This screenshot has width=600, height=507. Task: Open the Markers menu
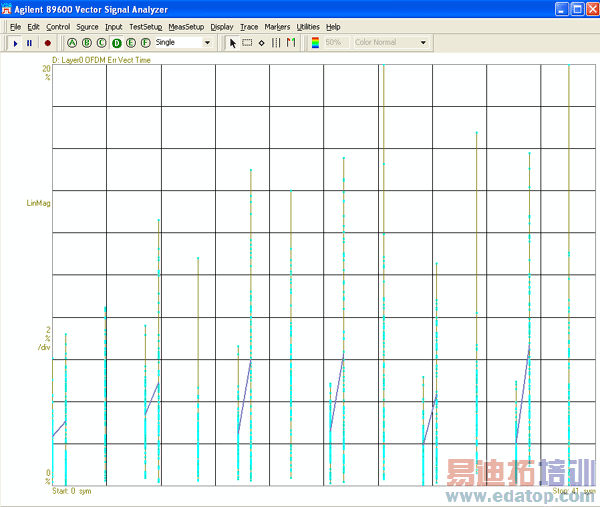tap(277, 27)
